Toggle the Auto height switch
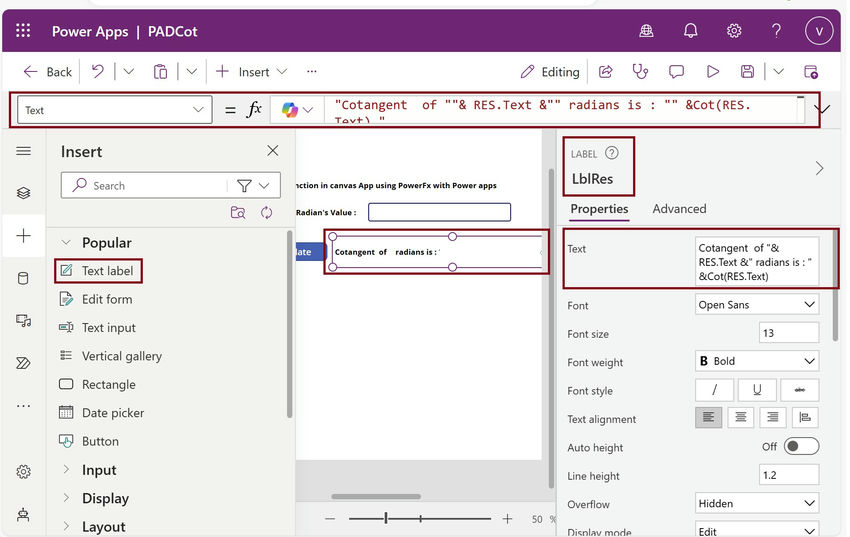 coord(801,447)
